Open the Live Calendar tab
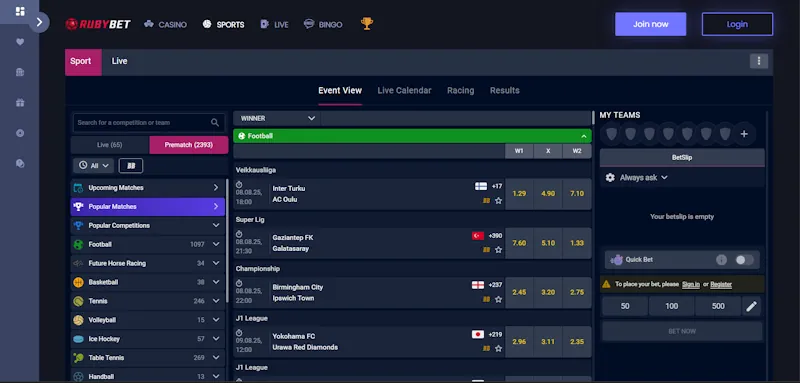 404,91
